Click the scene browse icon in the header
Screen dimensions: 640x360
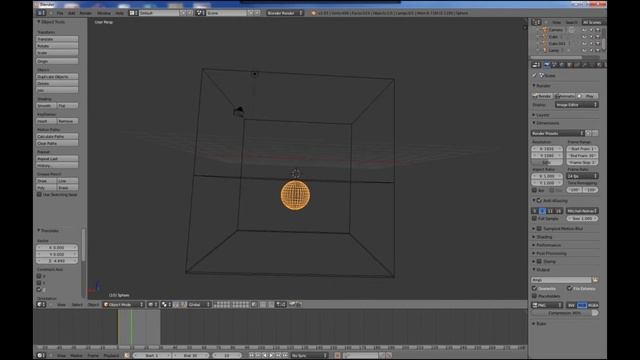click(x=200, y=13)
